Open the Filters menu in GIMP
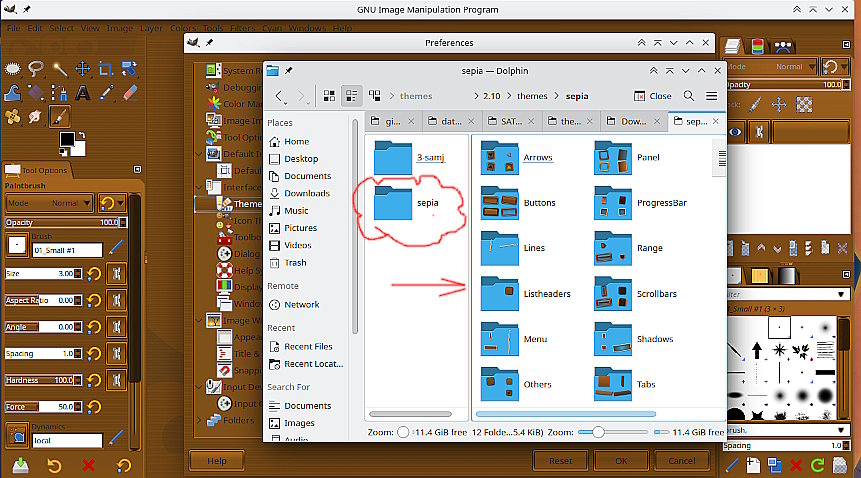This screenshot has height=478, width=861. click(243, 28)
